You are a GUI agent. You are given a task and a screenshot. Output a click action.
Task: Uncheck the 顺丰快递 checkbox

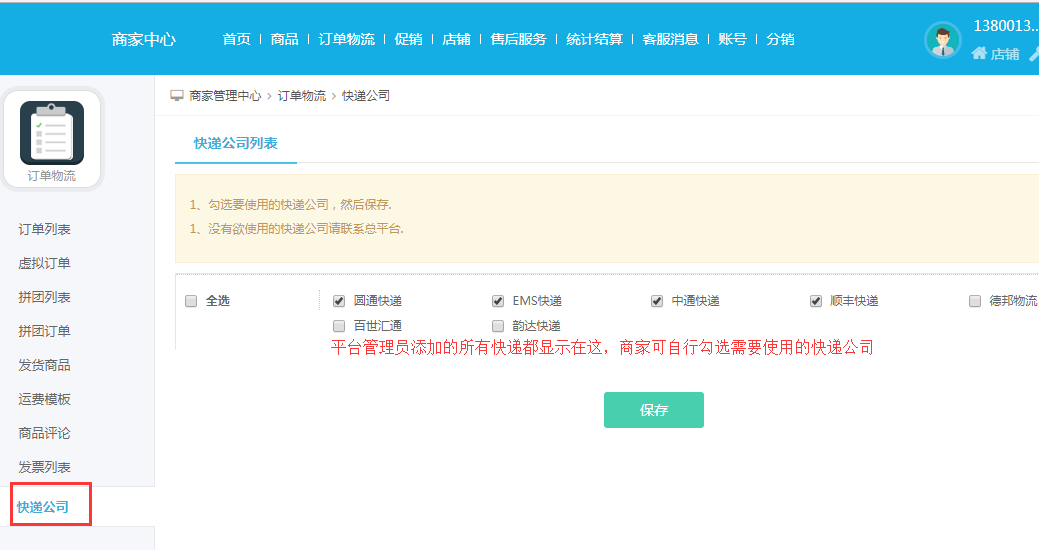pyautogui.click(x=816, y=301)
